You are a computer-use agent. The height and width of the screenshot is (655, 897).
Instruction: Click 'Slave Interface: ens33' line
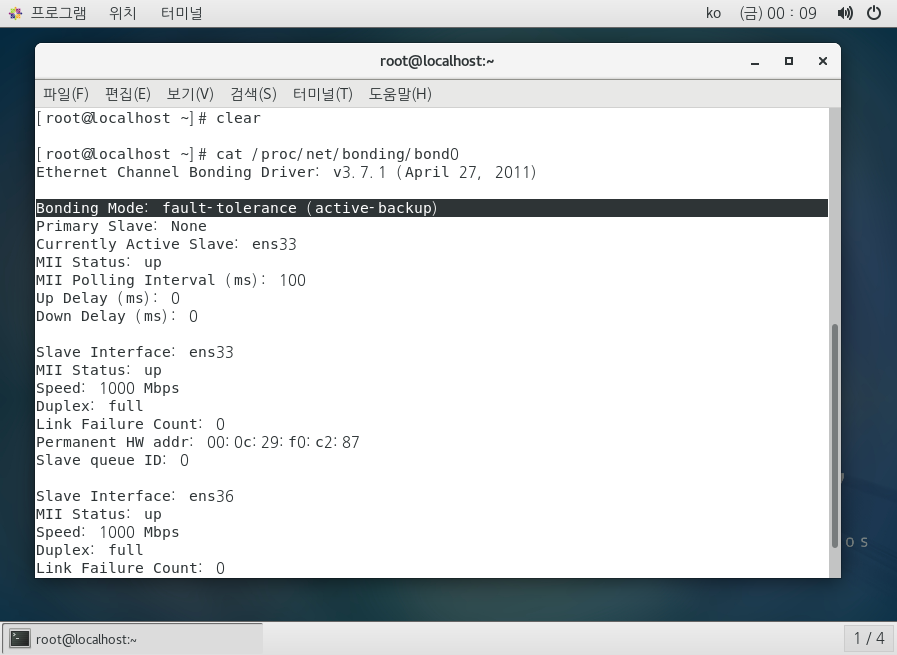pyautogui.click(x=135, y=352)
